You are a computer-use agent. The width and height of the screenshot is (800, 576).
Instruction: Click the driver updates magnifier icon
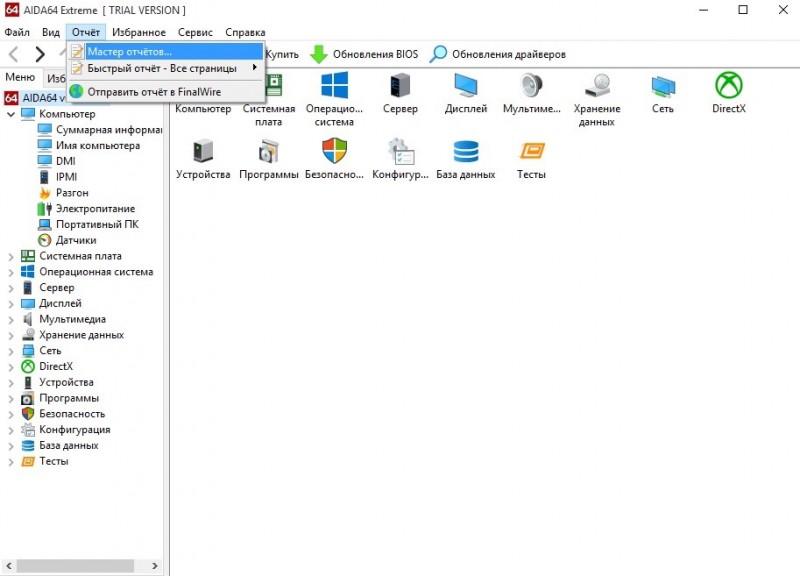438,54
